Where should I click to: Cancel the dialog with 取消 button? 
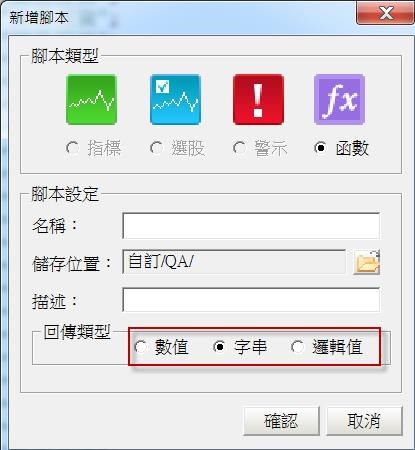click(364, 421)
